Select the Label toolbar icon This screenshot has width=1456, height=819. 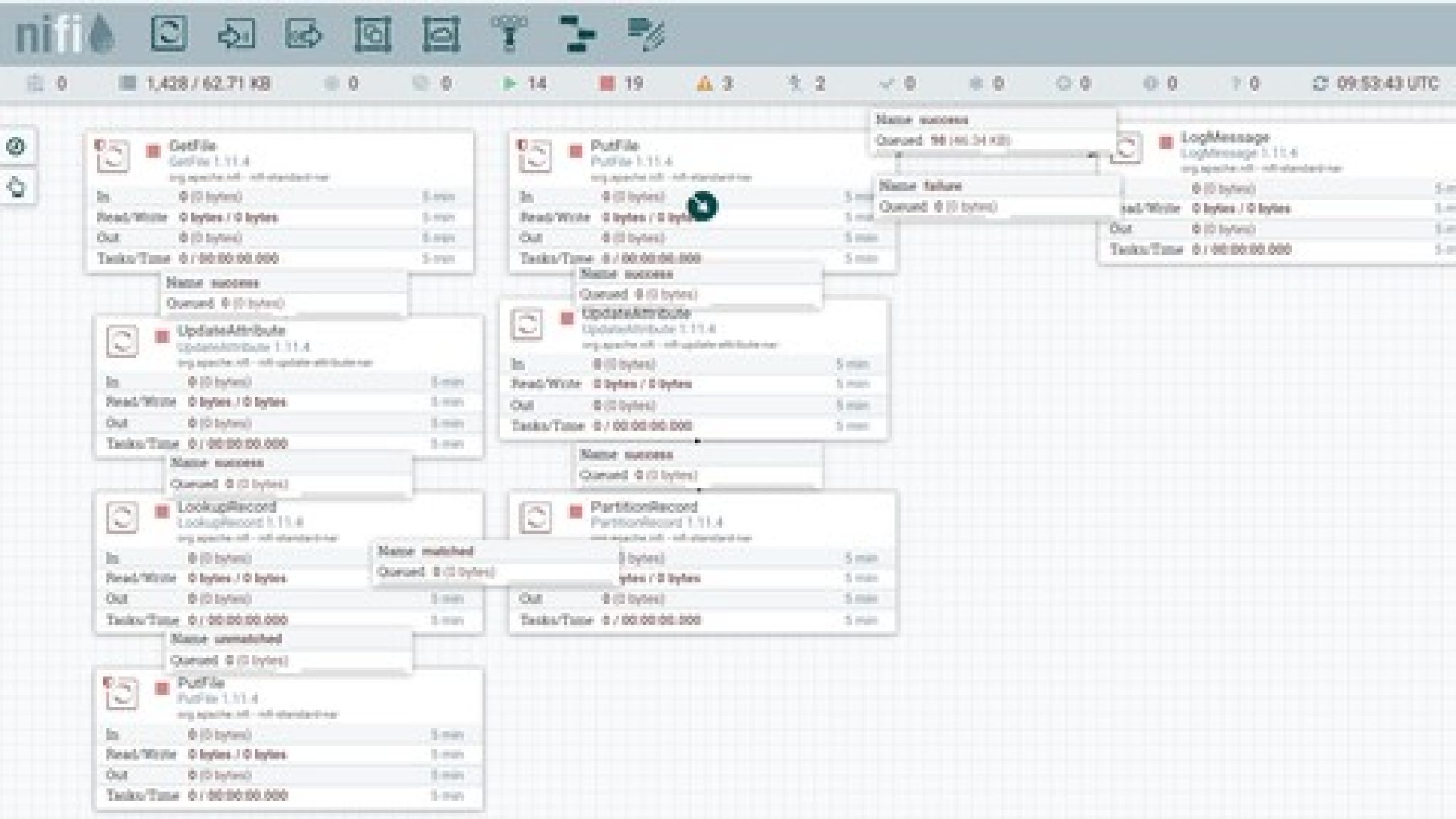[x=646, y=33]
